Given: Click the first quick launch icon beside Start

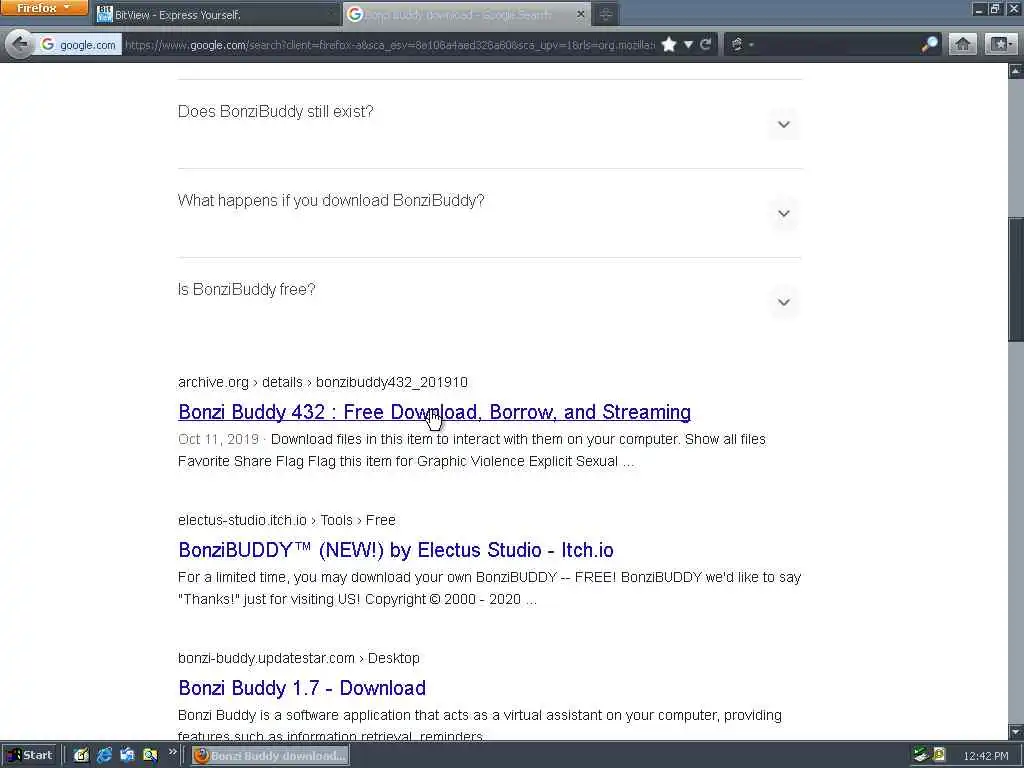Looking at the screenshot, I should tap(81, 755).
